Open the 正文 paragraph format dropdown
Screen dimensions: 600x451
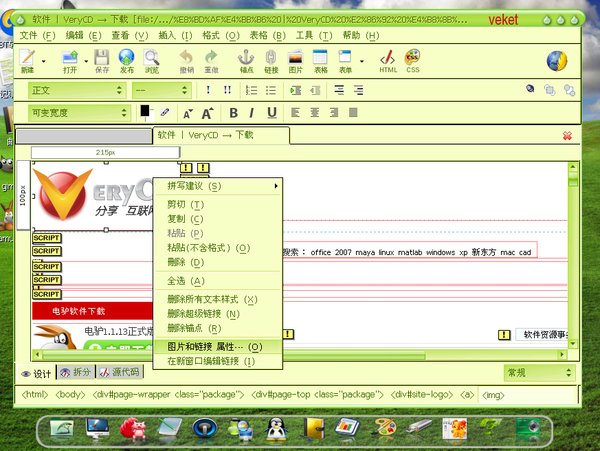coord(77,90)
